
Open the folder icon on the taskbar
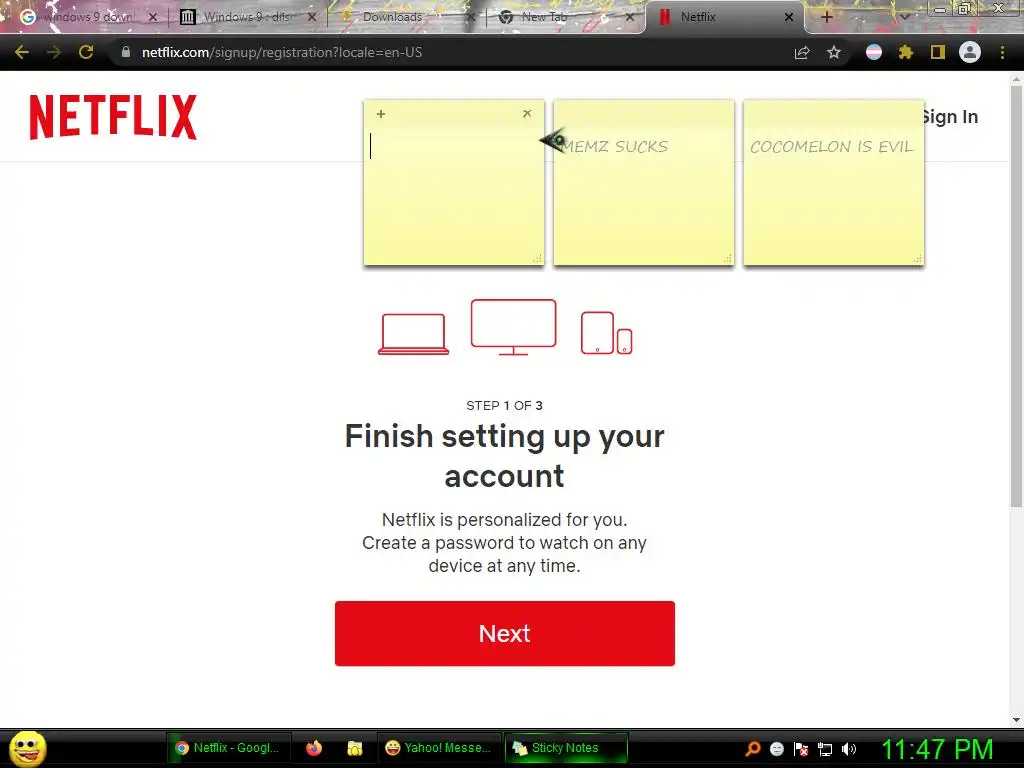point(355,748)
